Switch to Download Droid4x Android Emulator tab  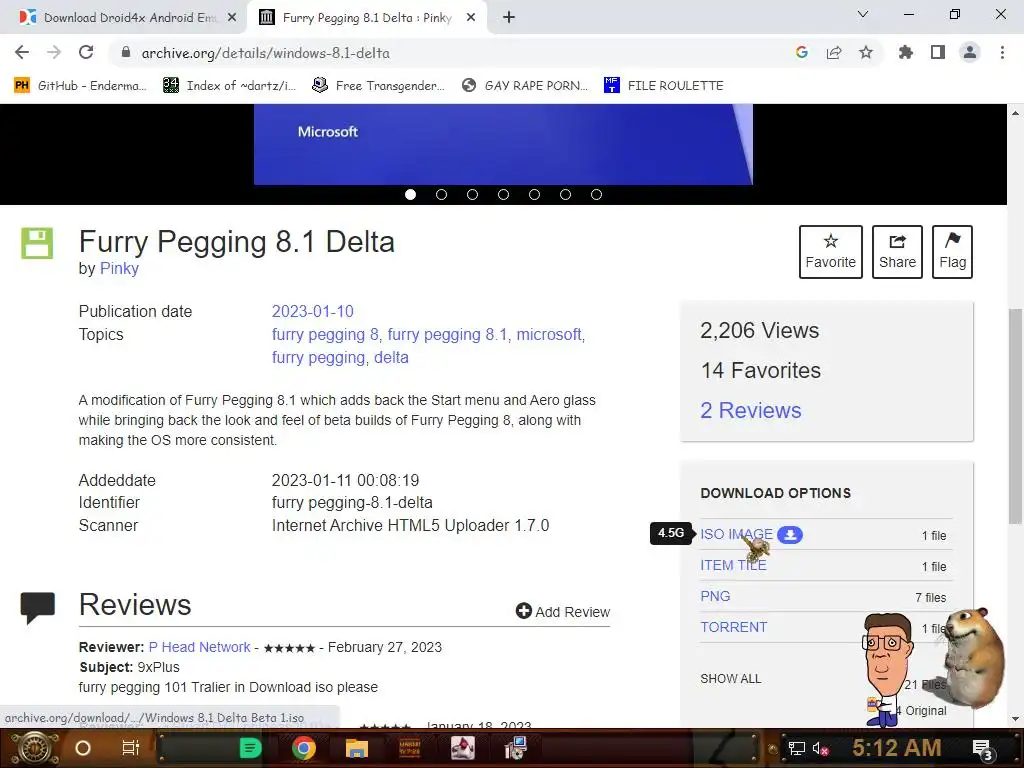pyautogui.click(x=123, y=18)
